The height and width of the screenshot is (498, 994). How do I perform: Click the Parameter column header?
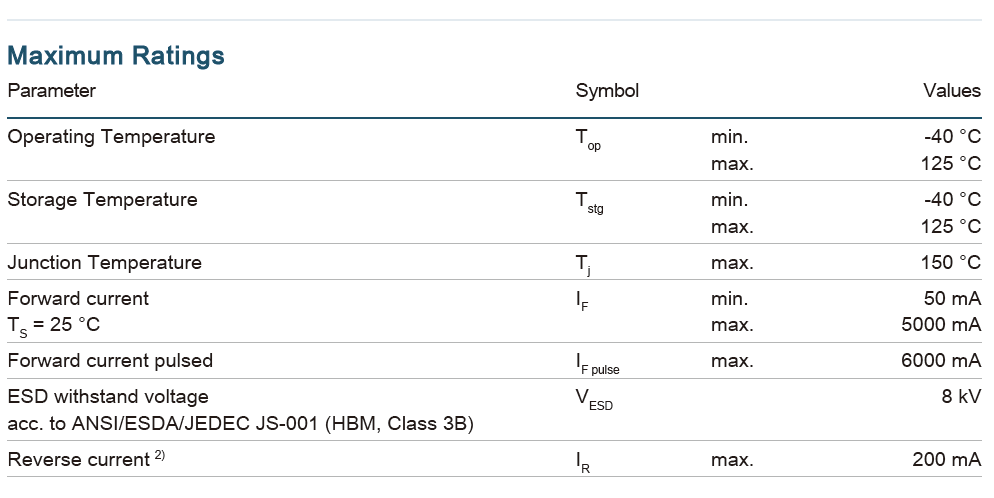tap(52, 91)
